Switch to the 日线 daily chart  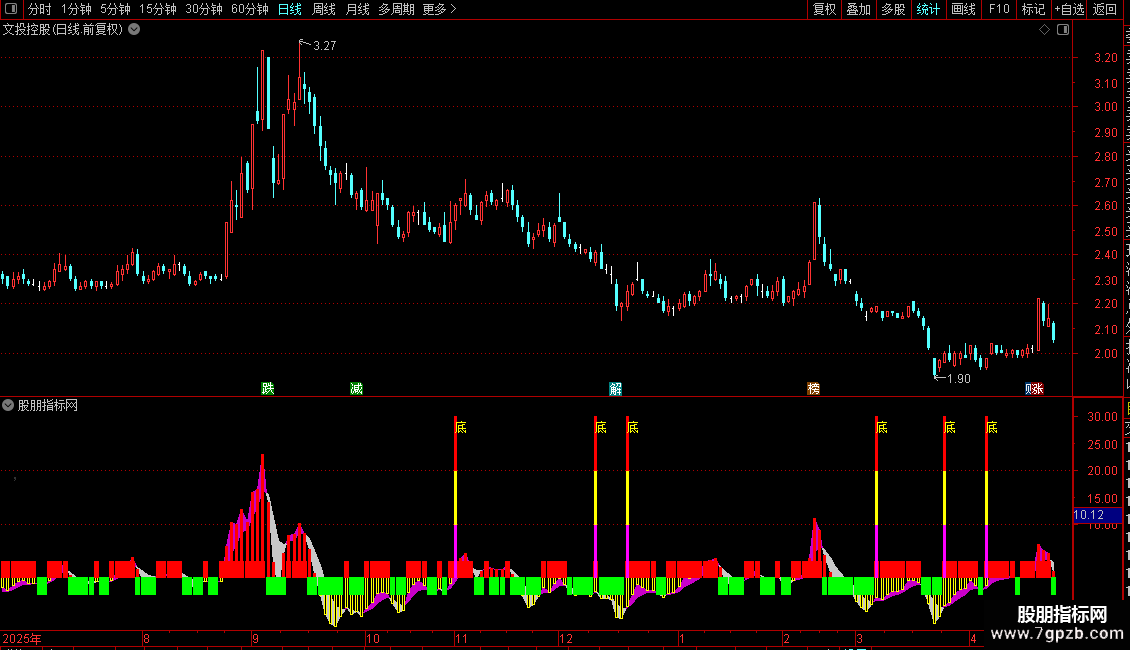[x=290, y=9]
